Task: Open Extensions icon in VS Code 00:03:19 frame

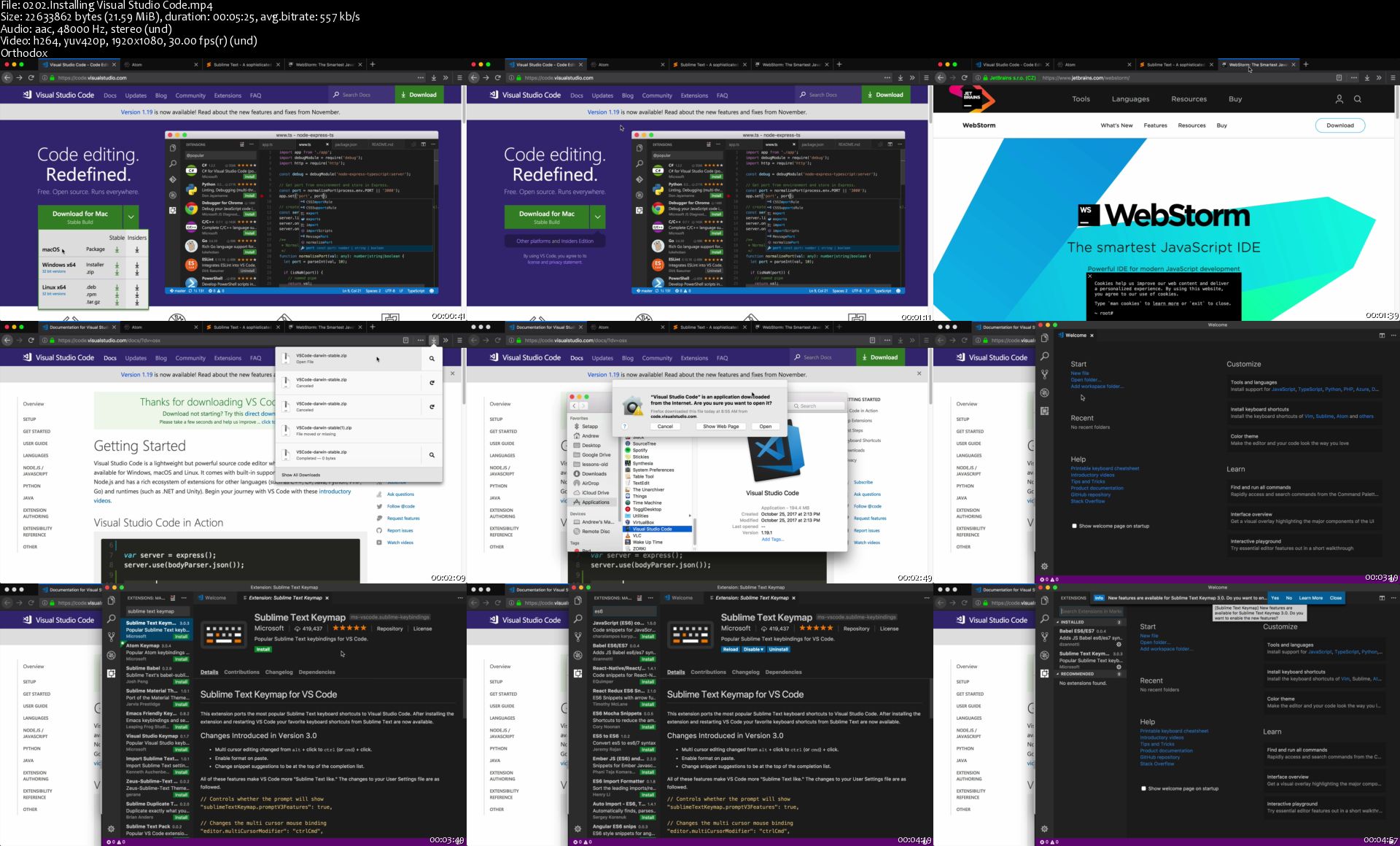Action: tap(1044, 411)
